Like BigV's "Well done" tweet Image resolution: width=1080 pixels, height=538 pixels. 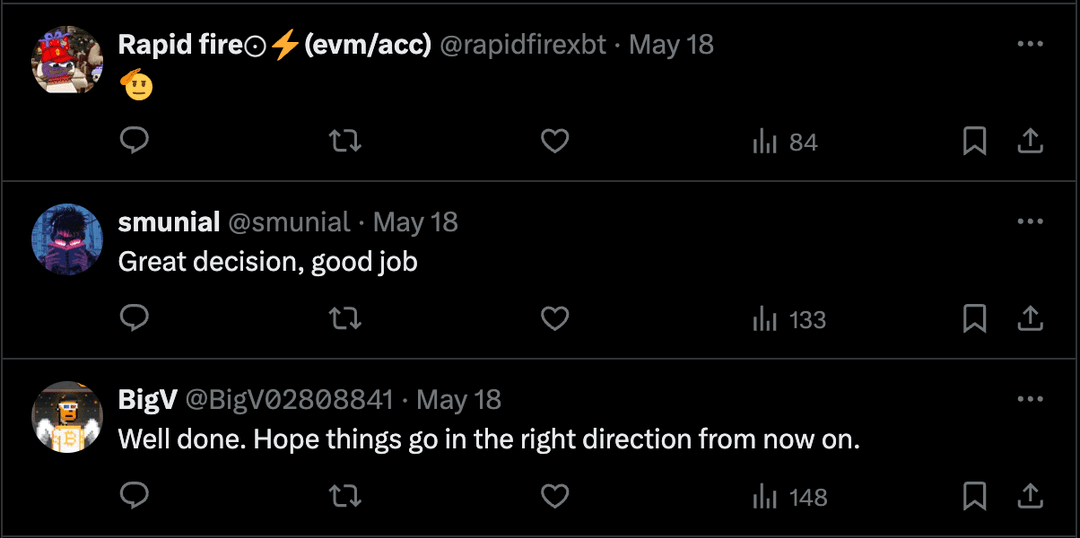pos(555,496)
